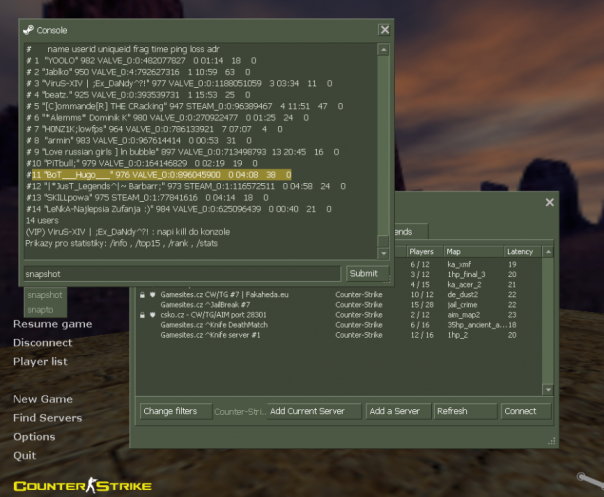
Task: Click the 'armin' player line in console
Action: [x=139, y=141]
